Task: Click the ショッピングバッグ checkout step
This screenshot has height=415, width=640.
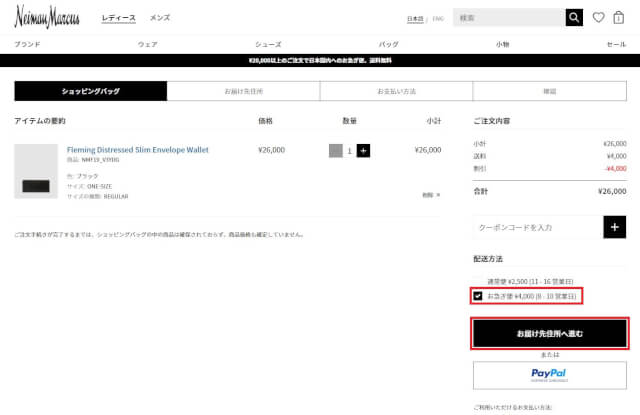Action: point(91,91)
